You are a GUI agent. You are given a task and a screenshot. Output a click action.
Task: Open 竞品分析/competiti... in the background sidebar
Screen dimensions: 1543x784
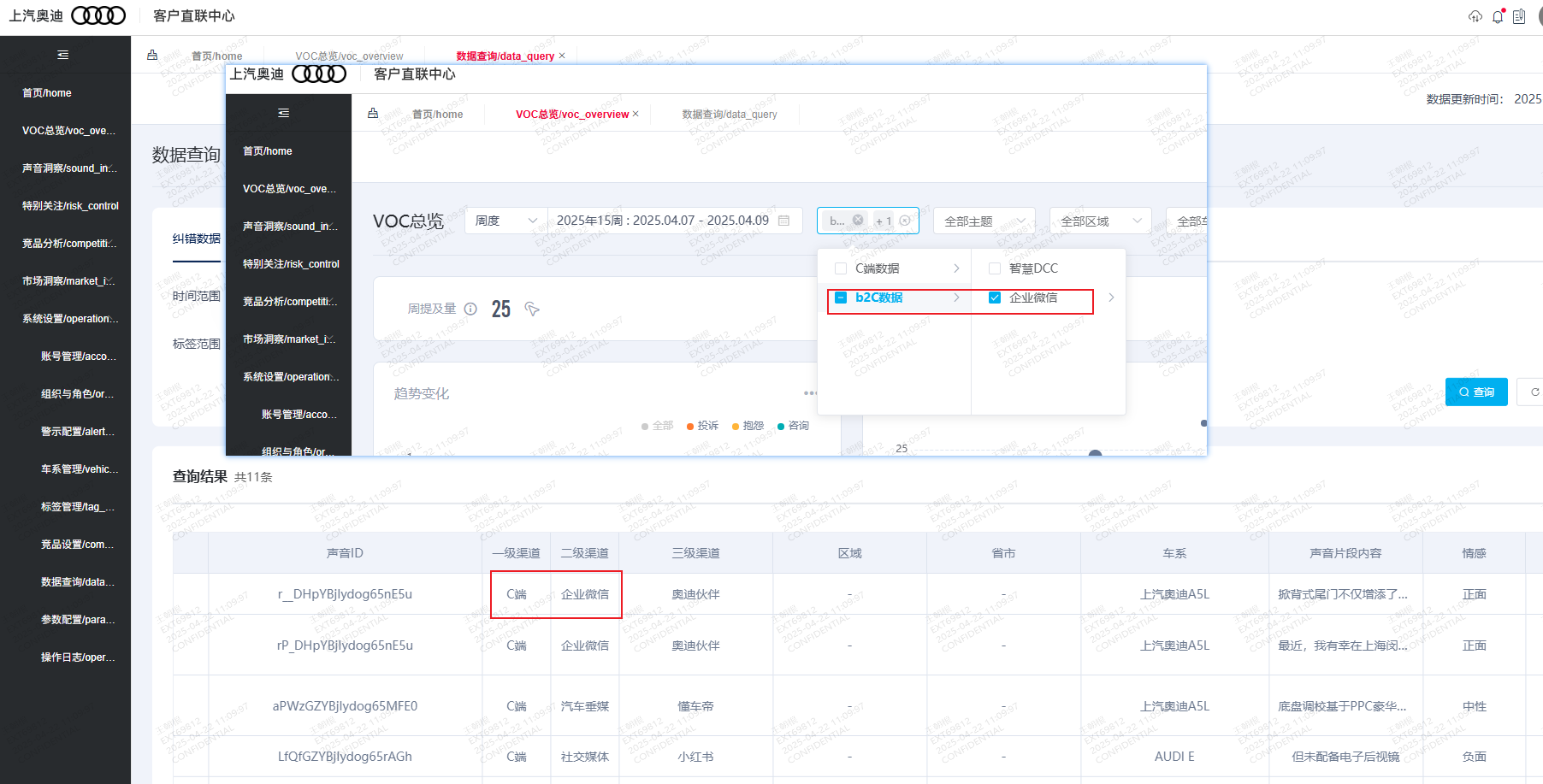(65, 244)
